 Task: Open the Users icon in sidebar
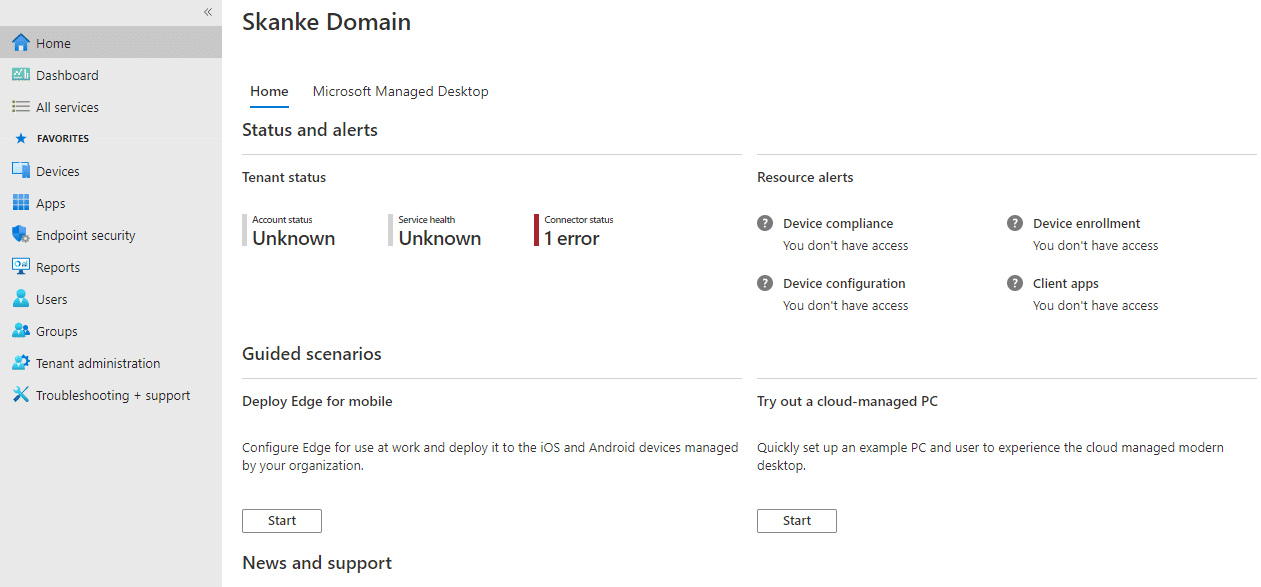[x=20, y=299]
